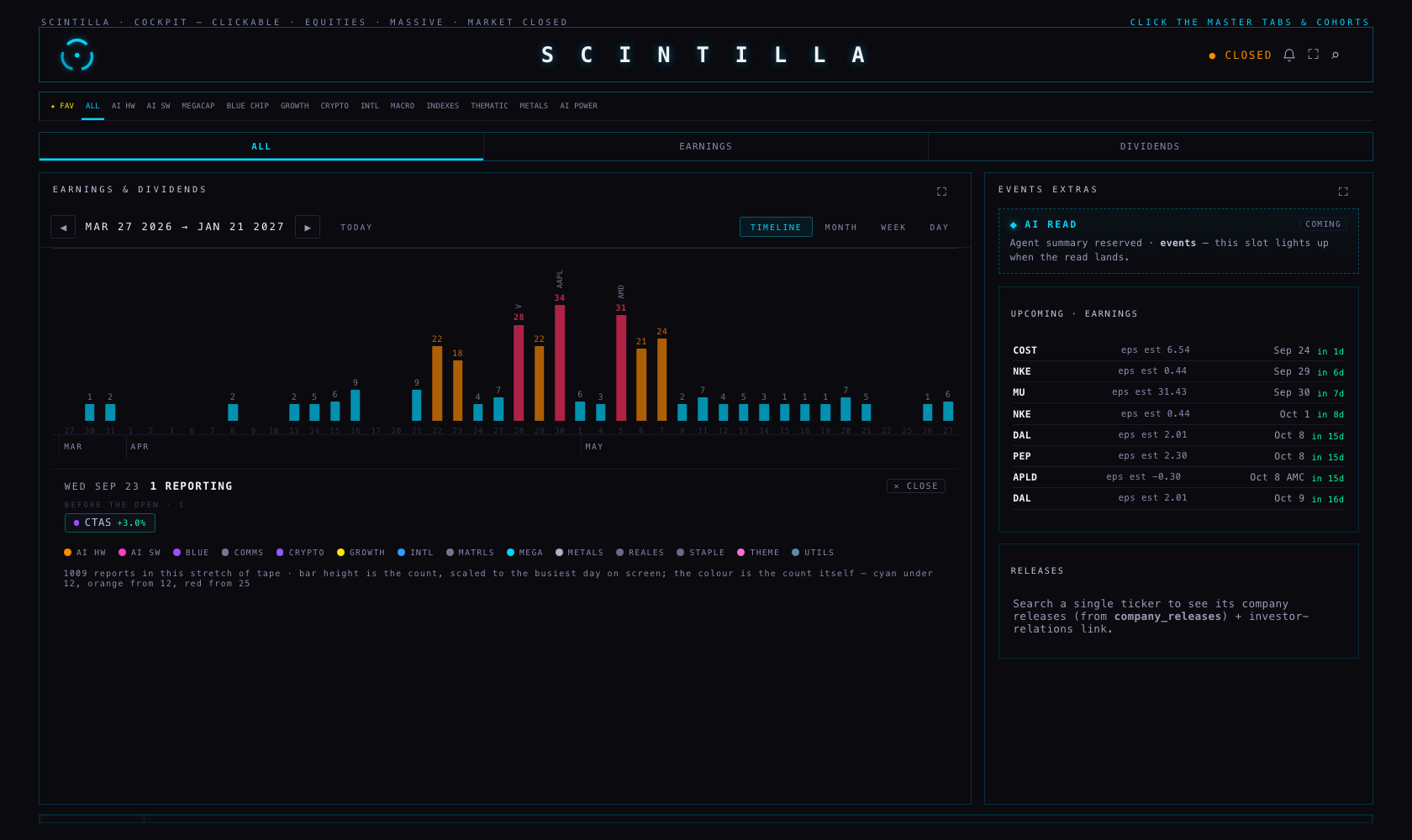This screenshot has width=1412, height=840.
Task: Go to next date range
Action: [308, 227]
